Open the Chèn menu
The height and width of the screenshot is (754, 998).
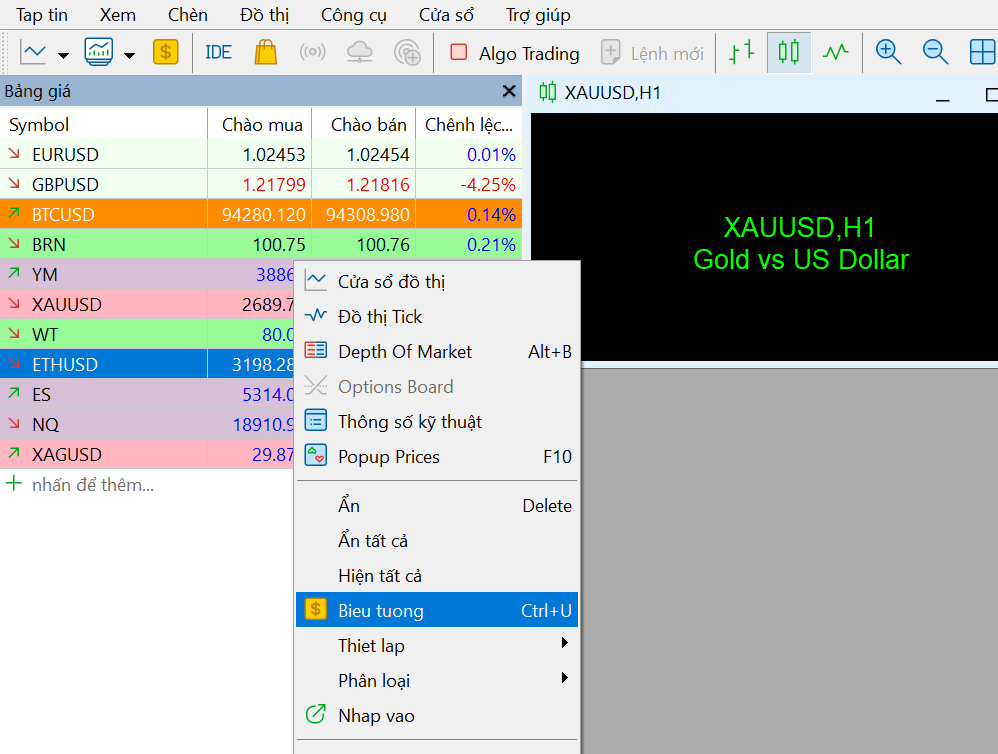188,15
